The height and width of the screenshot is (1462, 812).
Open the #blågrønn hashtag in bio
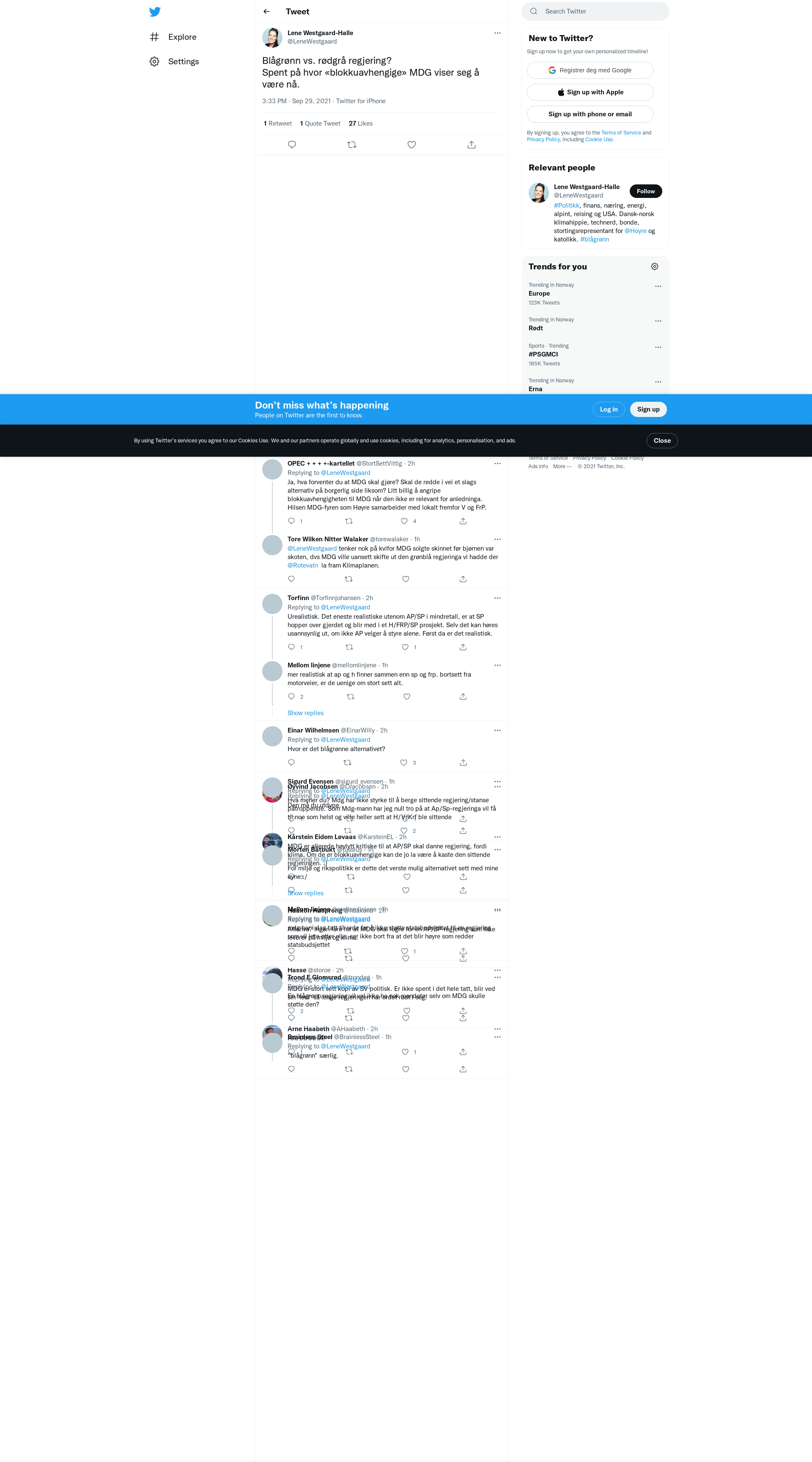[595, 239]
